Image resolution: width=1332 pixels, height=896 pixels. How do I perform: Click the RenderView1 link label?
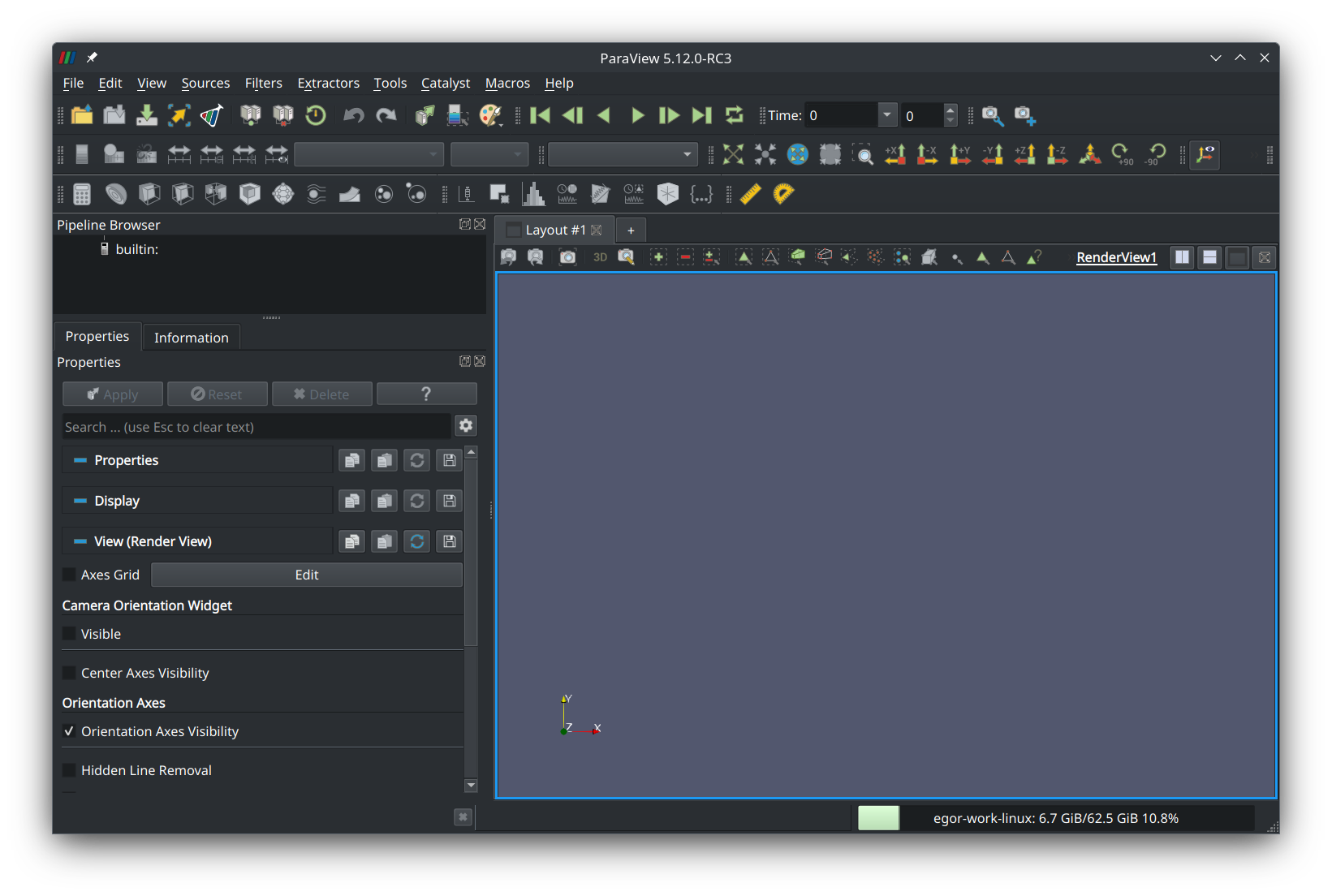1116,257
